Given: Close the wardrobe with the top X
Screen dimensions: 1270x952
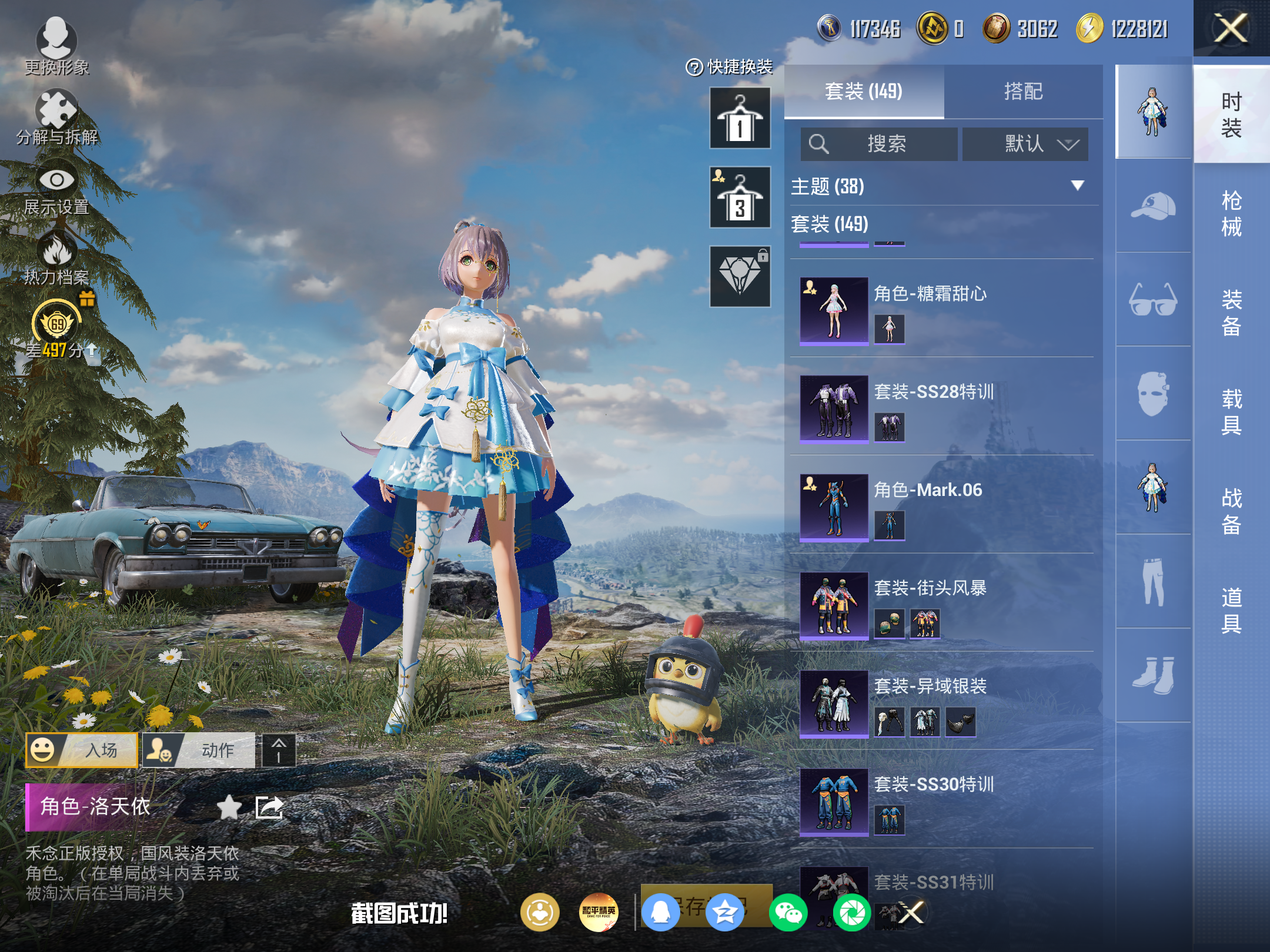Looking at the screenshot, I should pos(1231,28).
